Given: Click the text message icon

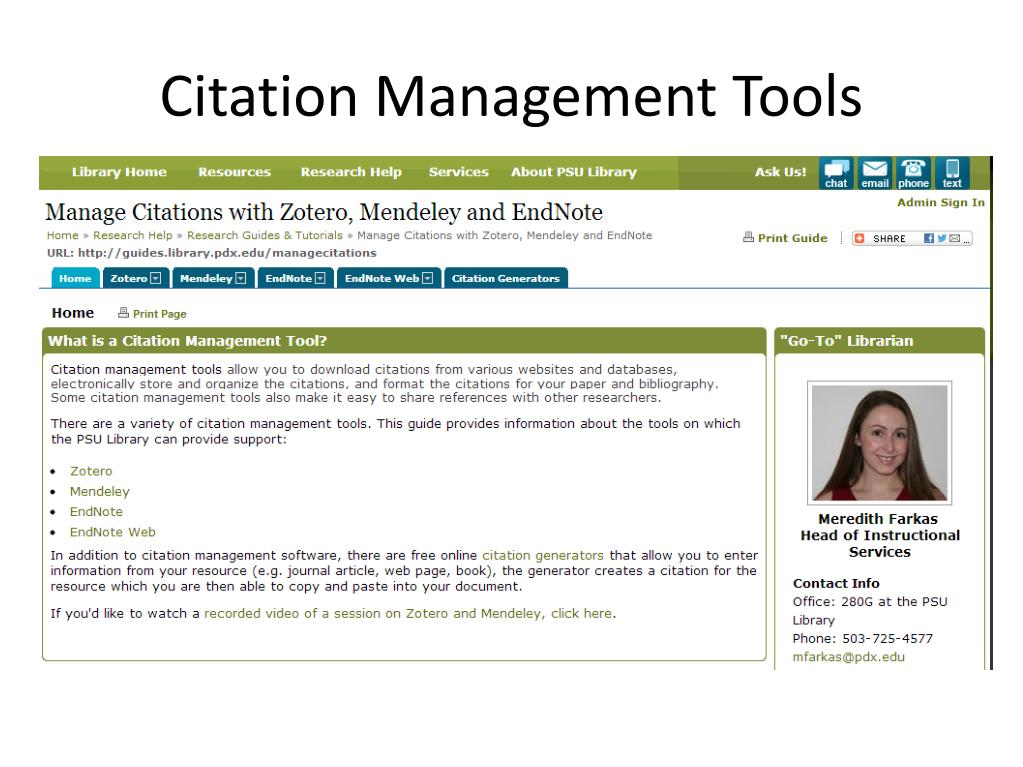Looking at the screenshot, I should 952,173.
